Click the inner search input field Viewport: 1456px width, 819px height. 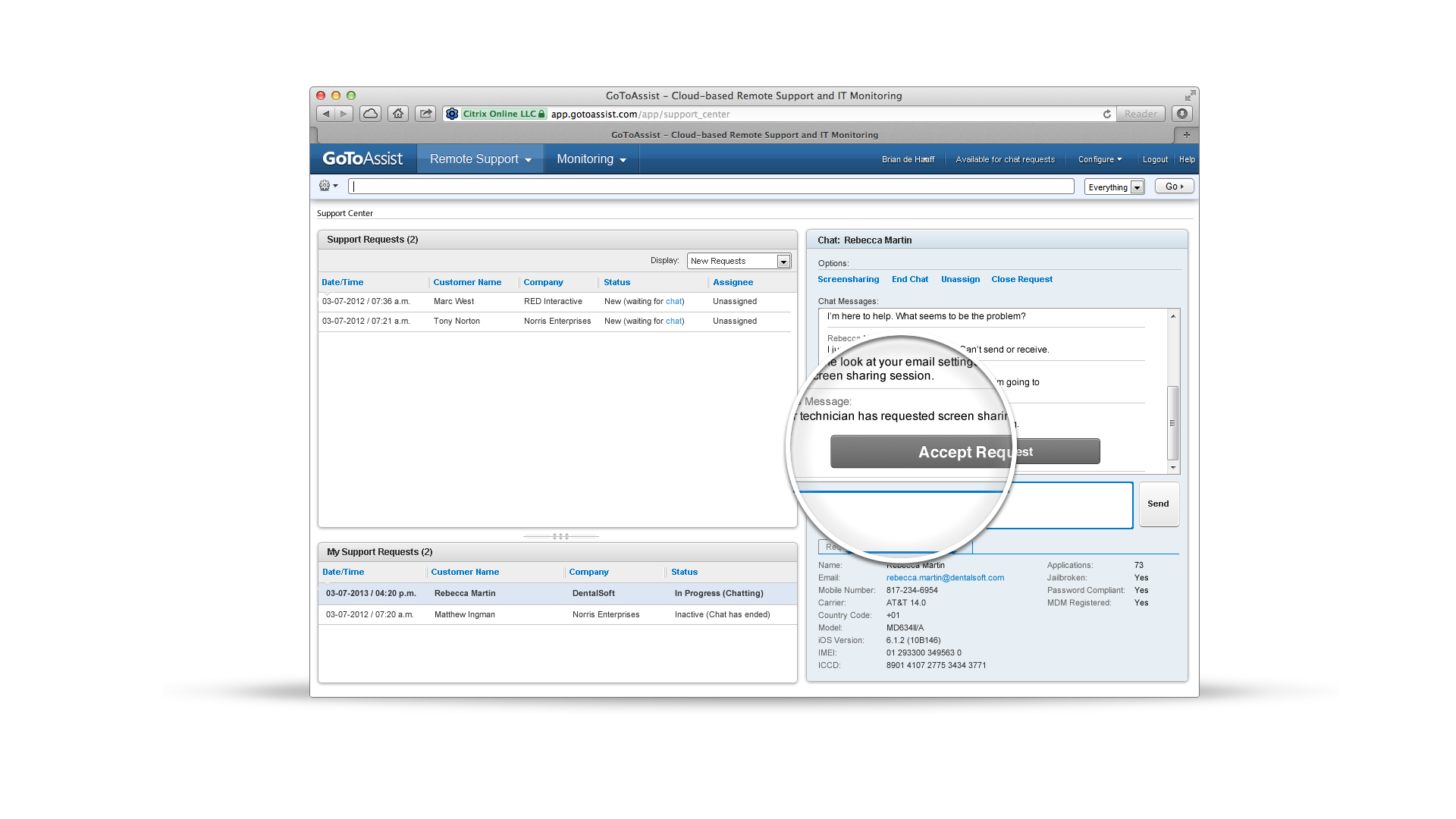(x=711, y=187)
